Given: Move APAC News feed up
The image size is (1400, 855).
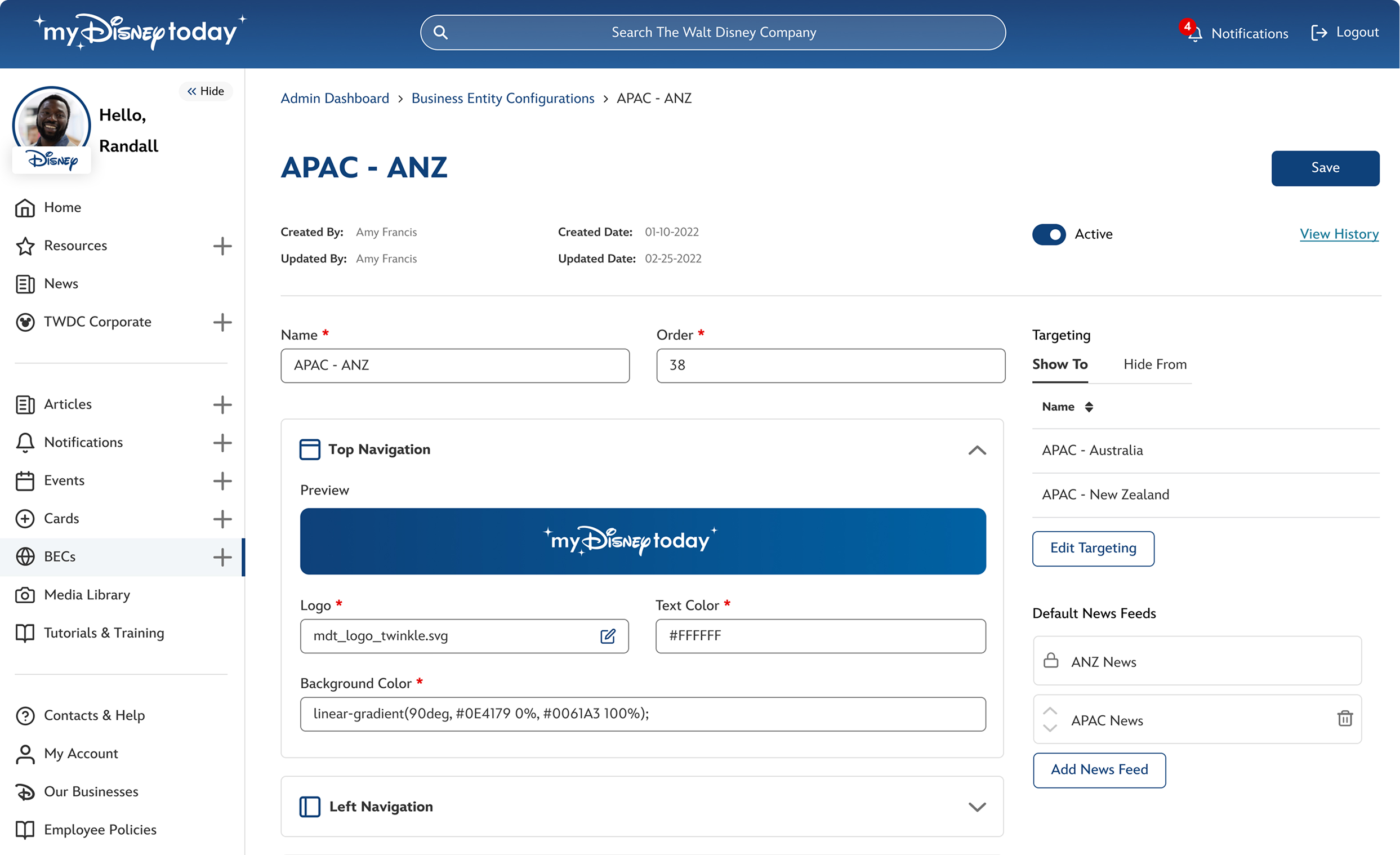Looking at the screenshot, I should [1049, 711].
